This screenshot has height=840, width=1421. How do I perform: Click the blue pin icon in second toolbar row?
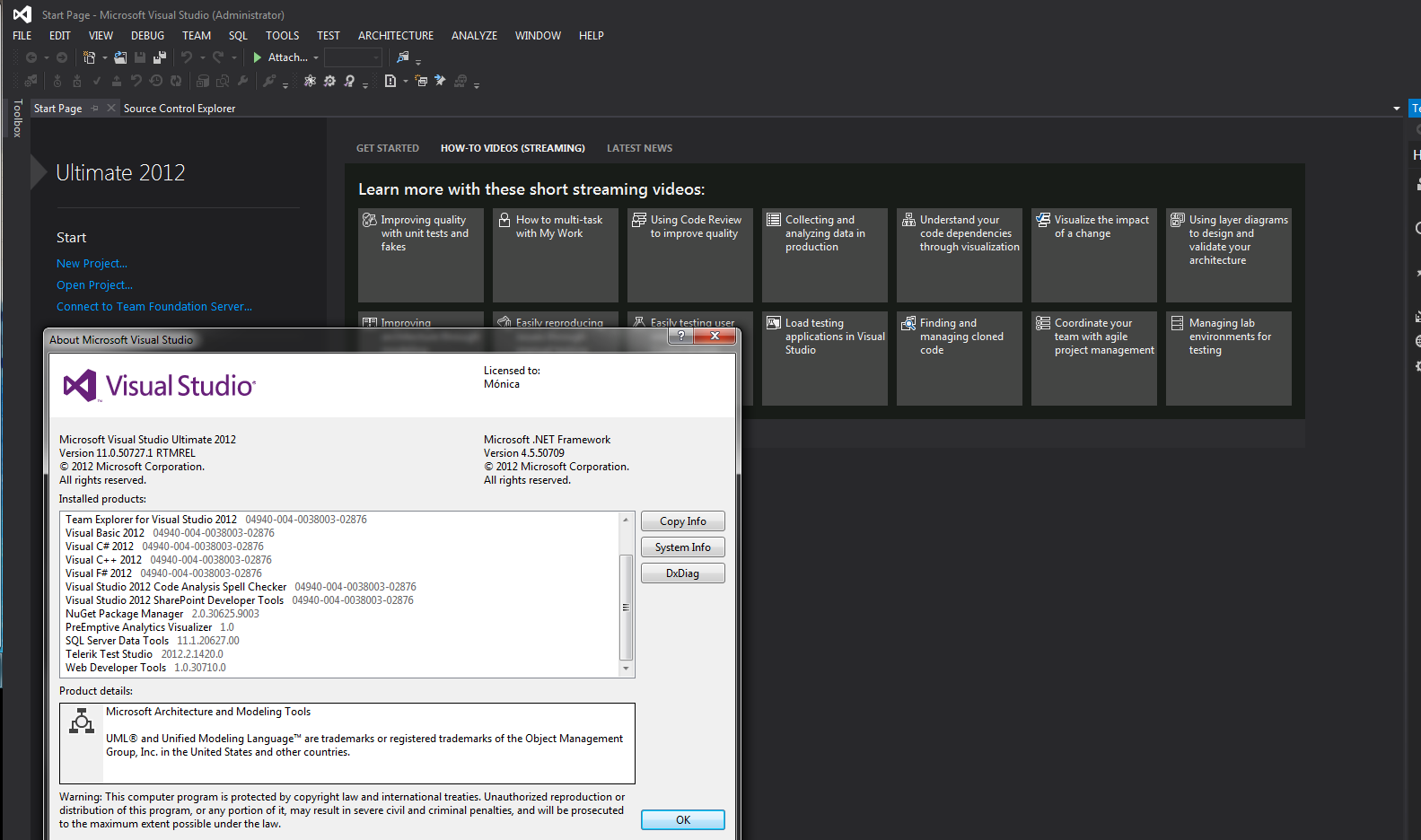coord(440,81)
